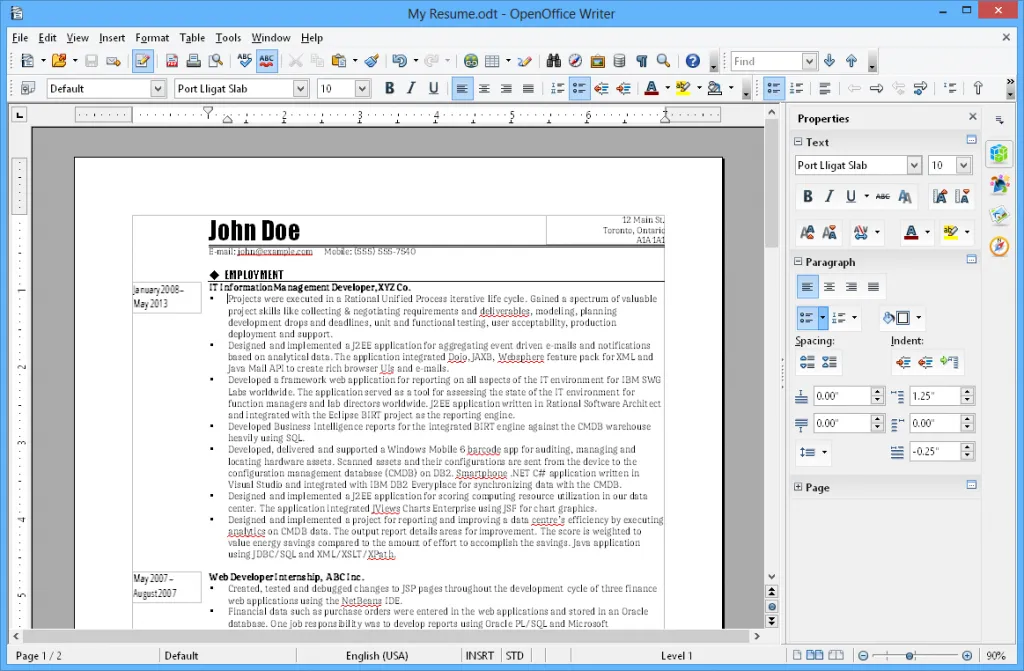Select the Undo arrow icon
The height and width of the screenshot is (671, 1024).
[x=401, y=59]
